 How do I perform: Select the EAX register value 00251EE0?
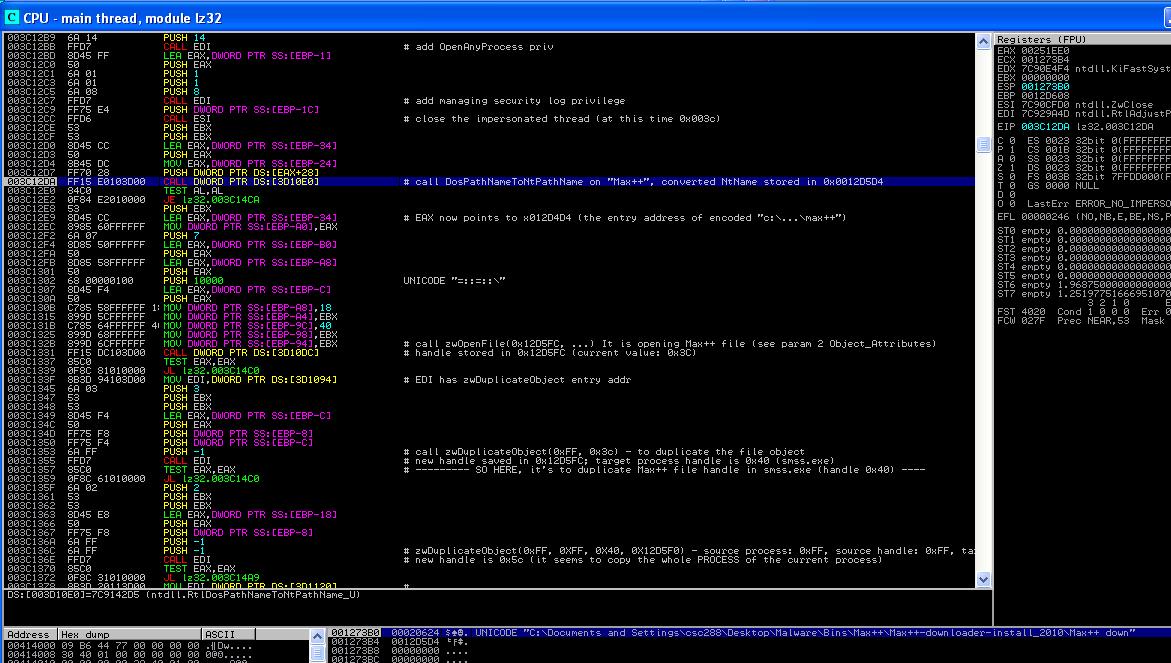coord(1045,51)
